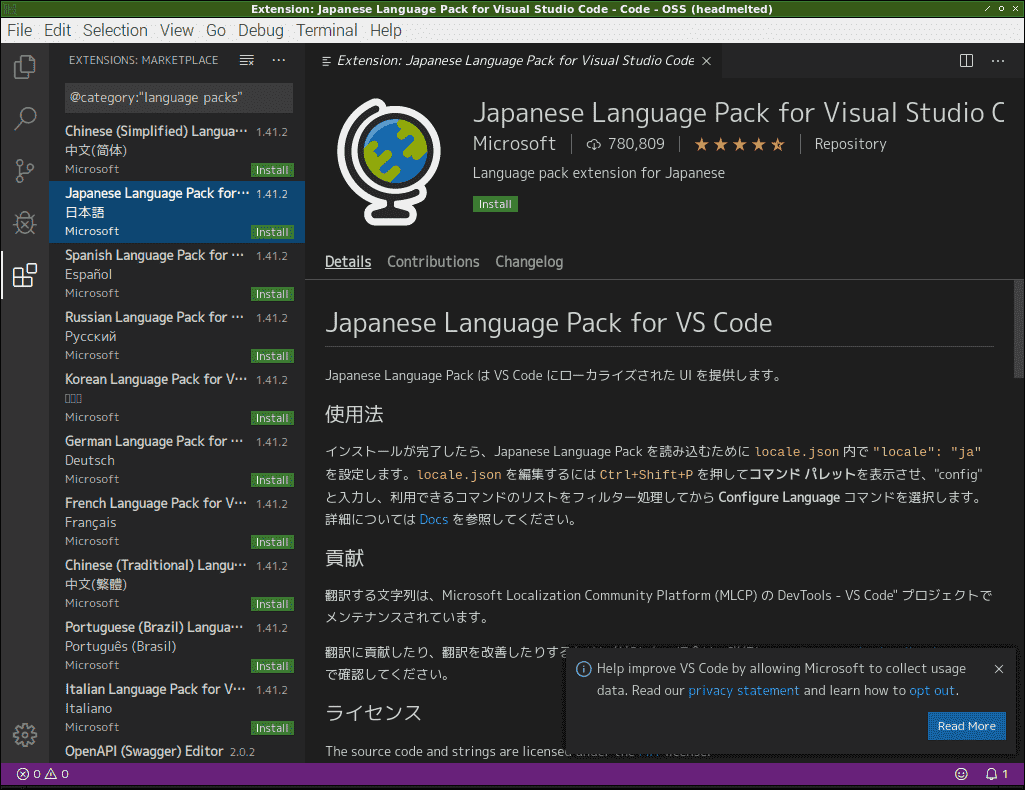
Task: Click the details page vertical scrollbar
Action: [1018, 329]
